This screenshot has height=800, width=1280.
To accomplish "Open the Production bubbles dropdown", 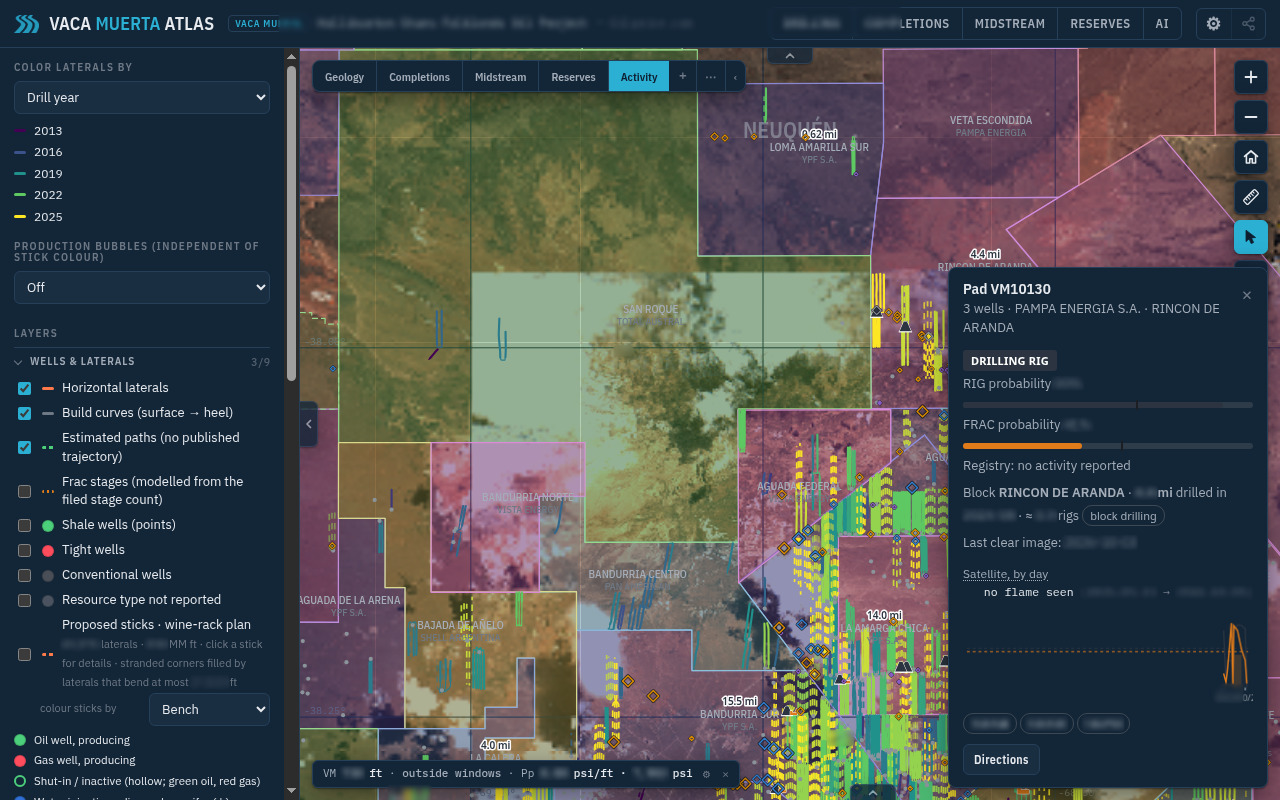I will click(142, 287).
